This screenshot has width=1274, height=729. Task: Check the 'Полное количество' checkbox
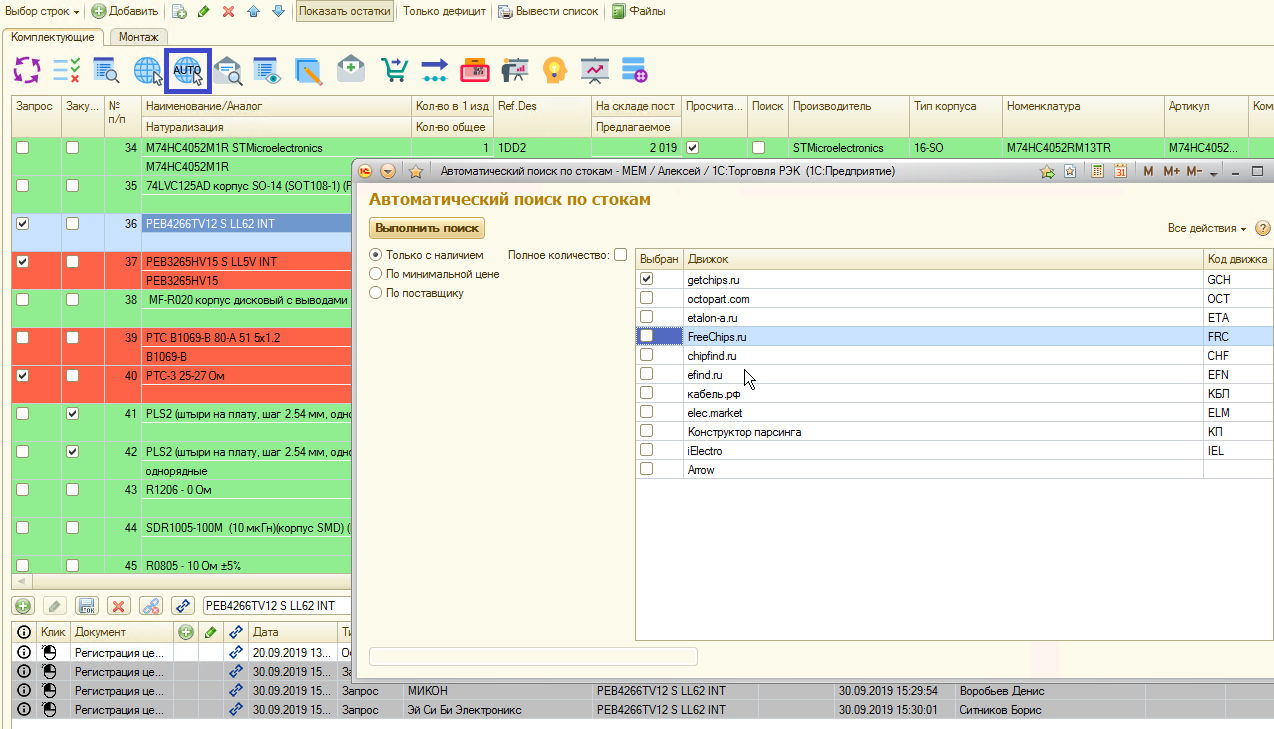pyautogui.click(x=620, y=255)
